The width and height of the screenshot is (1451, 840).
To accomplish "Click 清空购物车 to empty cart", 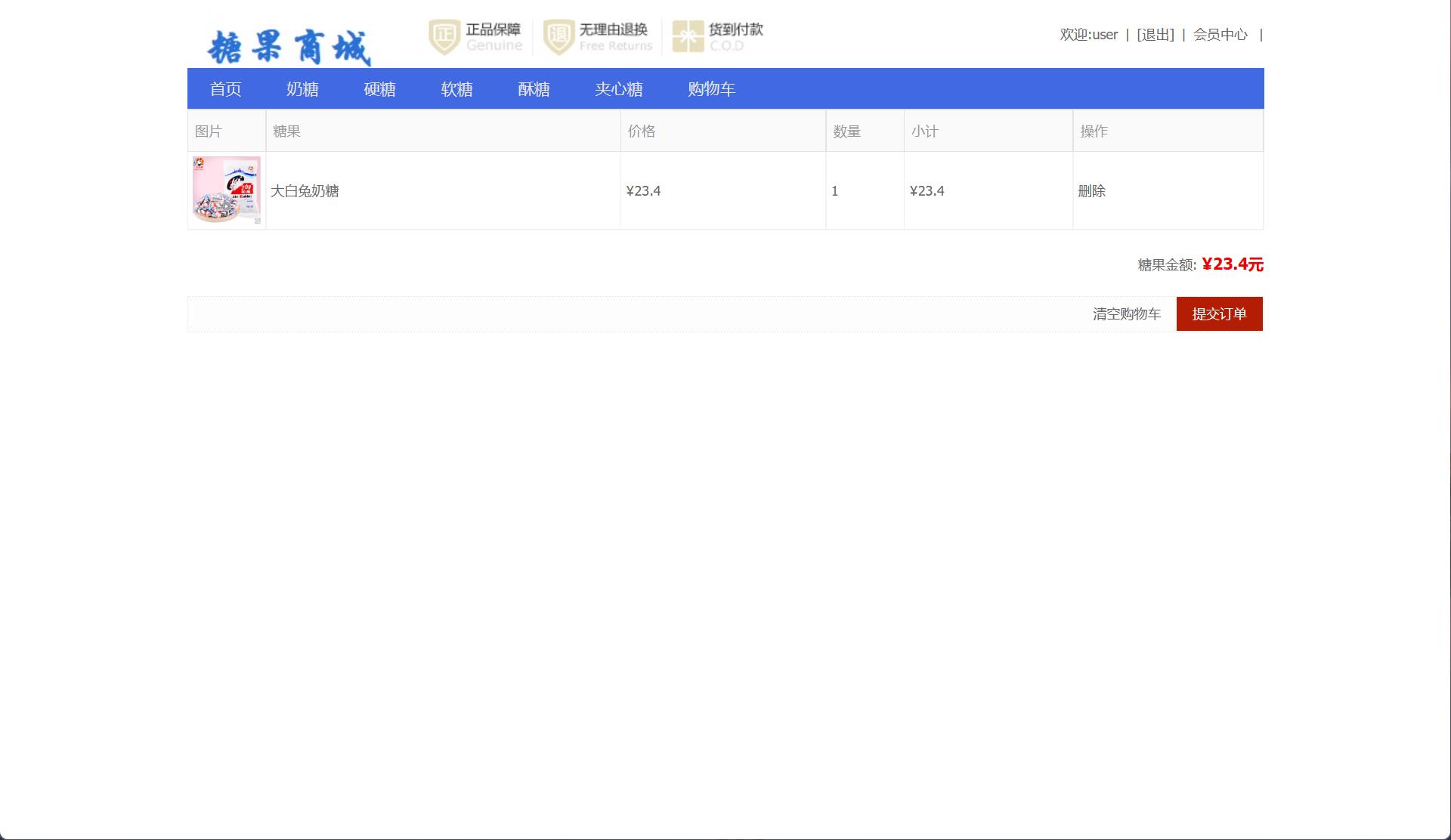I will [x=1126, y=314].
